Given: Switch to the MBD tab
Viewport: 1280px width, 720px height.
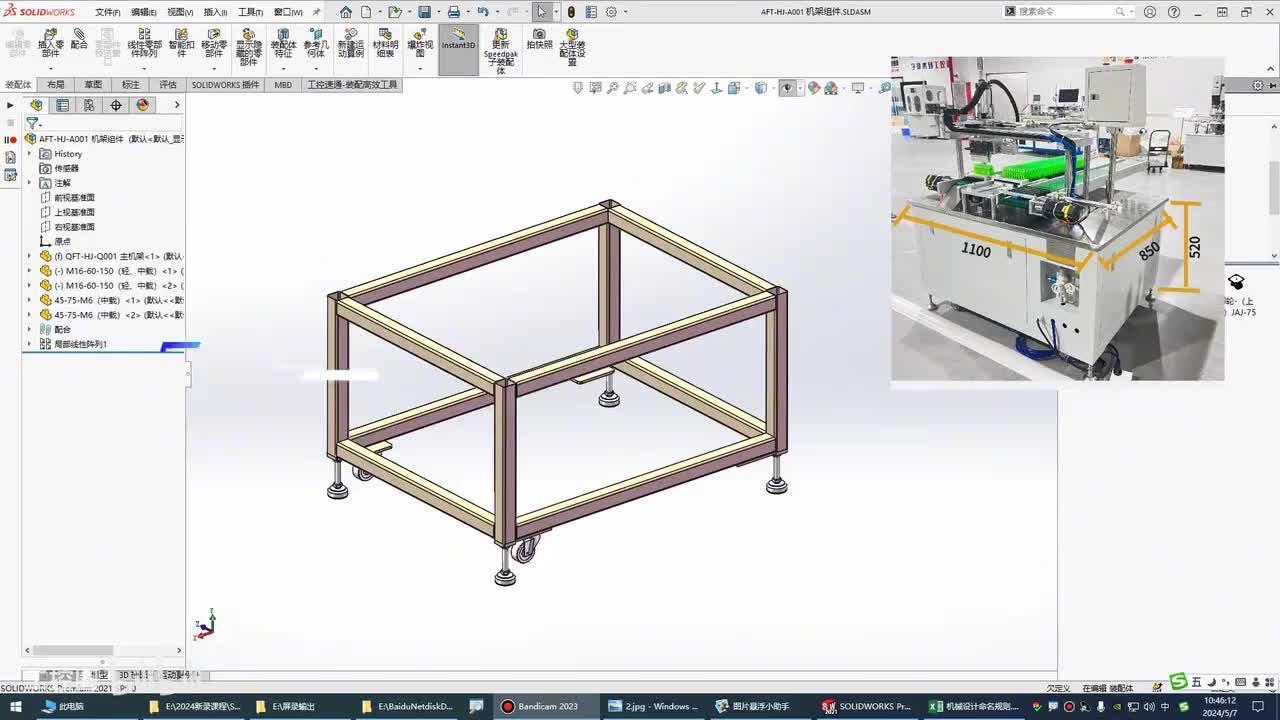Looking at the screenshot, I should coord(283,85).
